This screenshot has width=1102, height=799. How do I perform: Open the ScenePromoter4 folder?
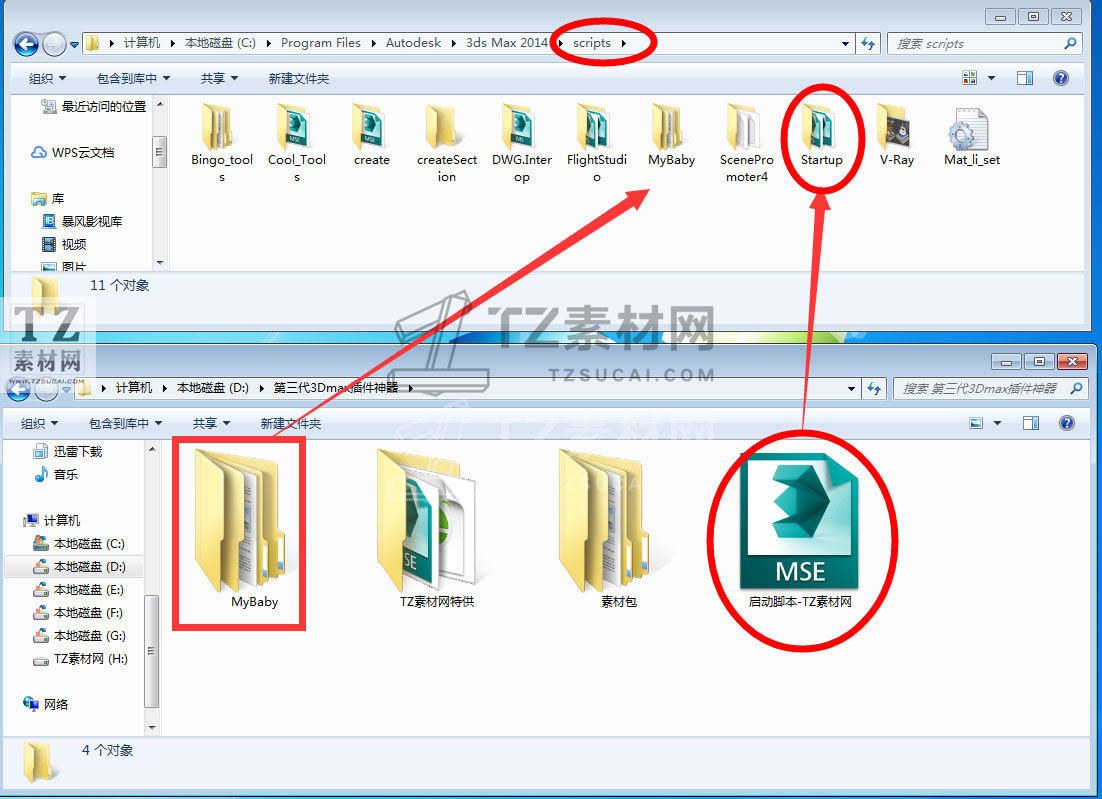pyautogui.click(x=746, y=143)
